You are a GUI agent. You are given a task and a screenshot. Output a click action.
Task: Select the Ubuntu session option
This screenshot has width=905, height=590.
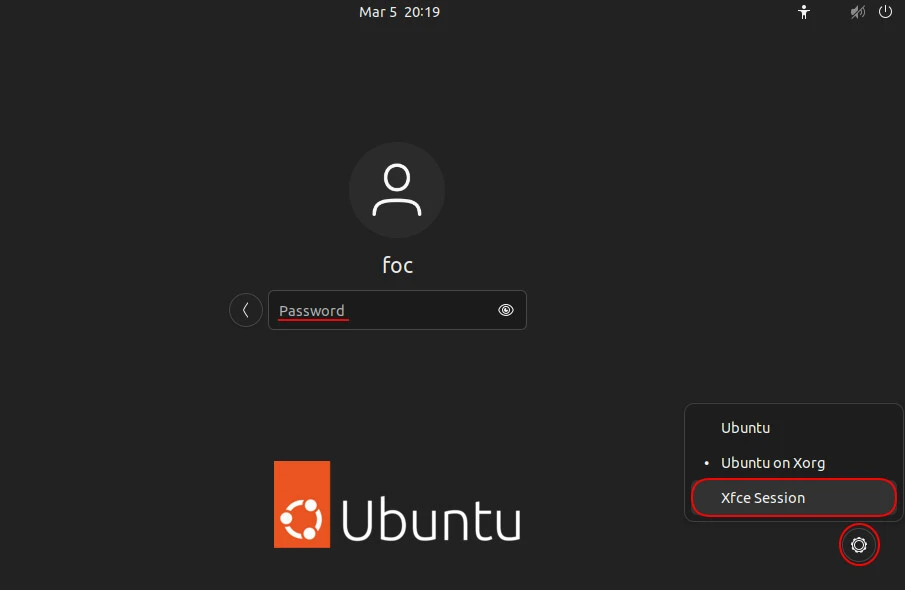coord(746,428)
